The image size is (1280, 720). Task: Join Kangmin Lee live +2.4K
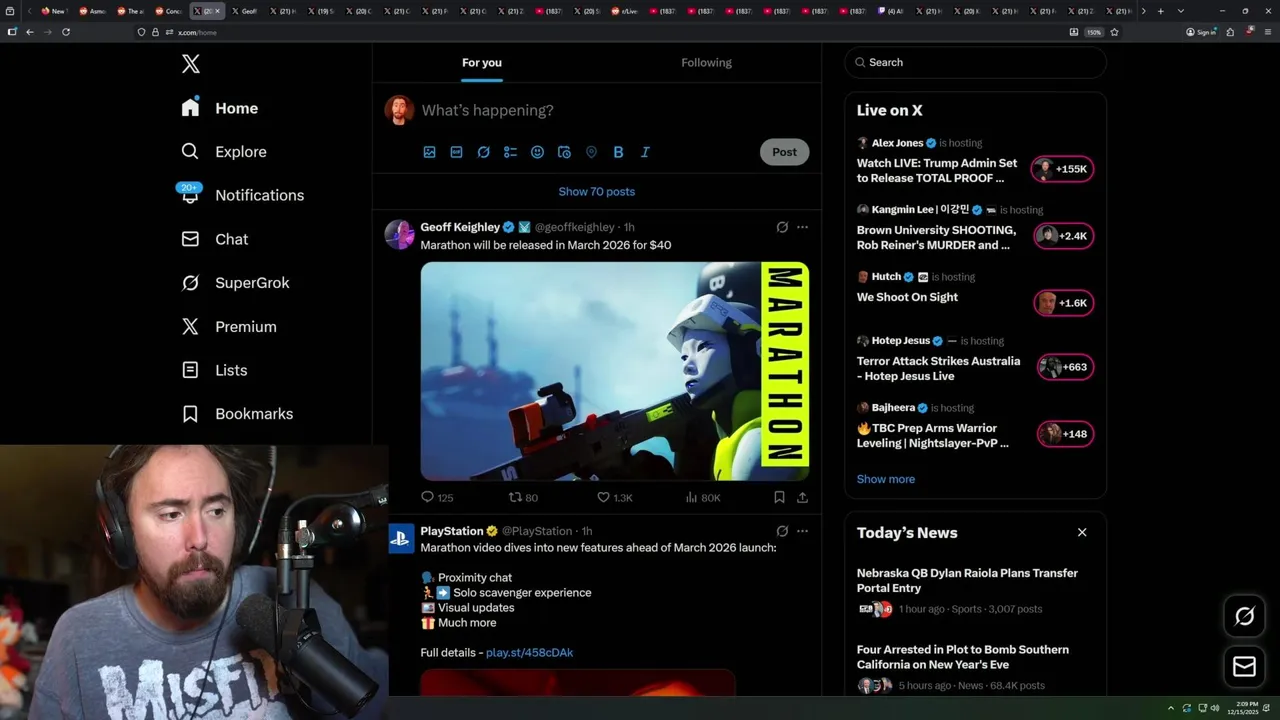(1062, 236)
